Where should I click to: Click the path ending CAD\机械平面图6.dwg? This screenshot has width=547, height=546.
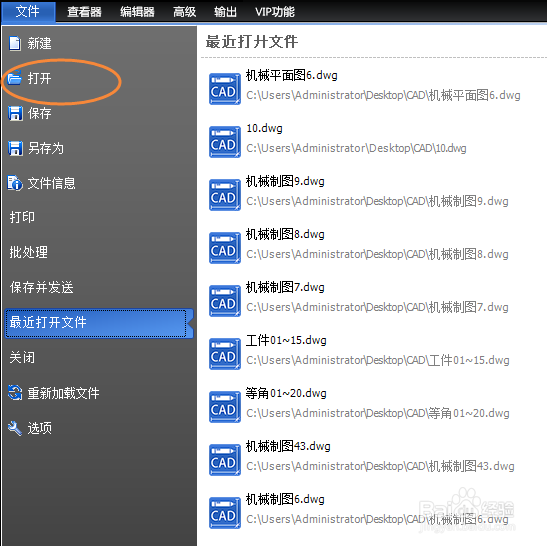pos(383,95)
